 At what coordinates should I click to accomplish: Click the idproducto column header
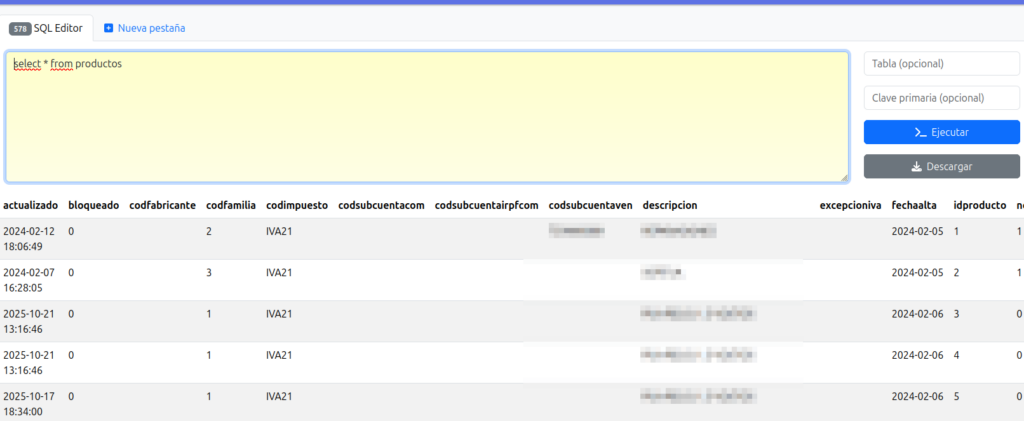979,205
